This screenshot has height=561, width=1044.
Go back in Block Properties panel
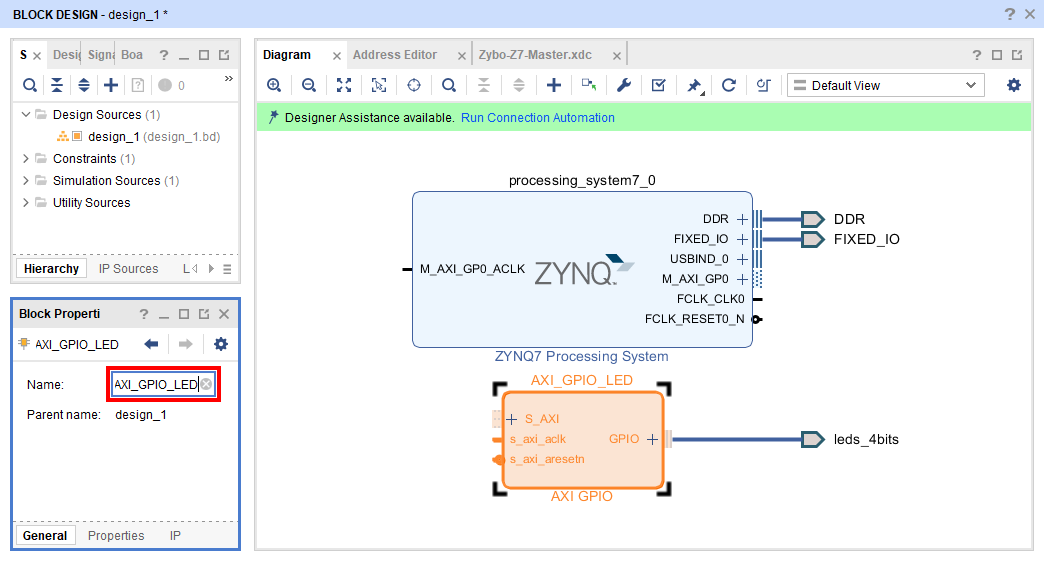(151, 344)
